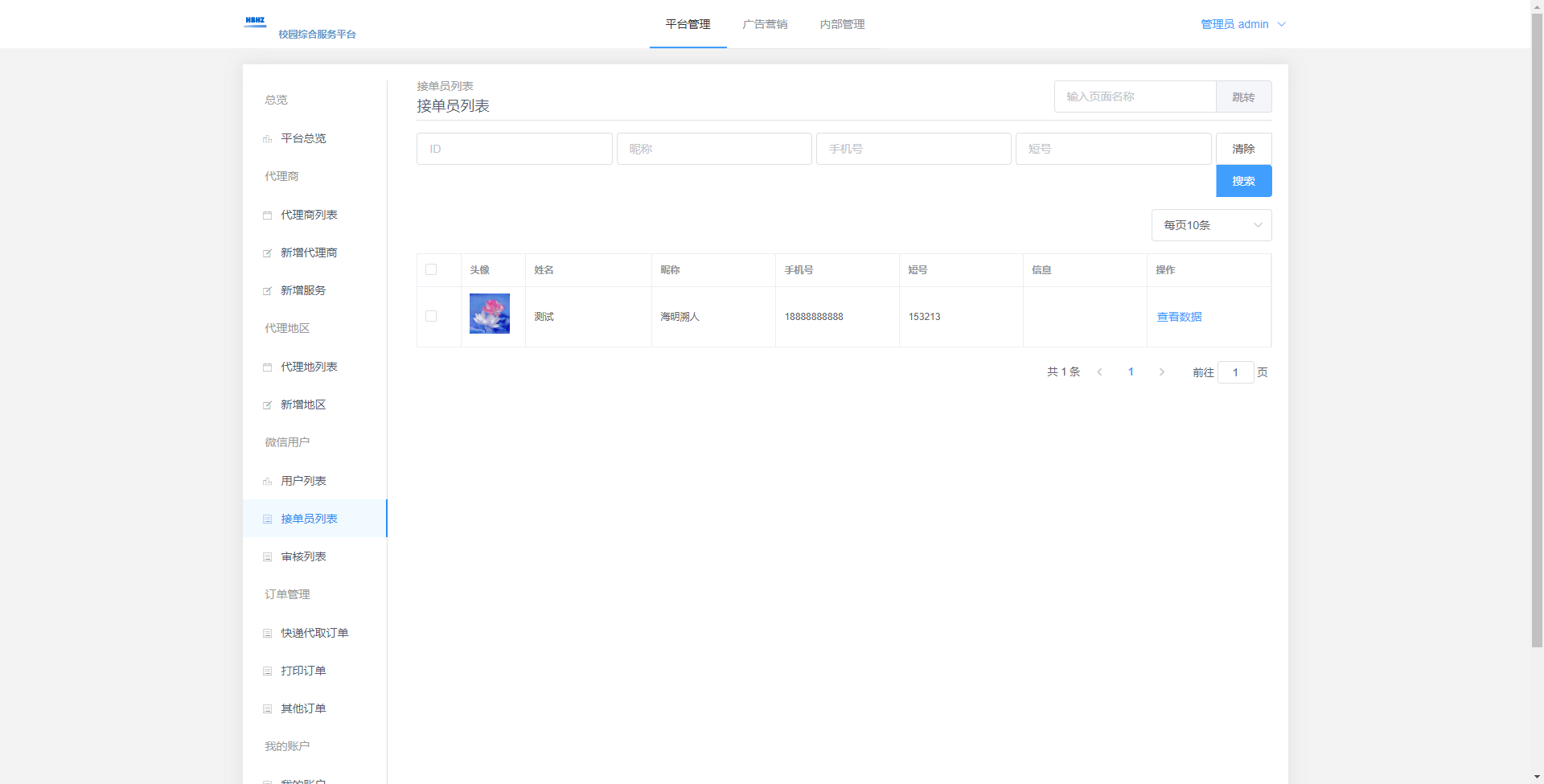Viewport: 1544px width, 784px height.
Task: Go to next page with right chevron
Action: pos(1161,372)
